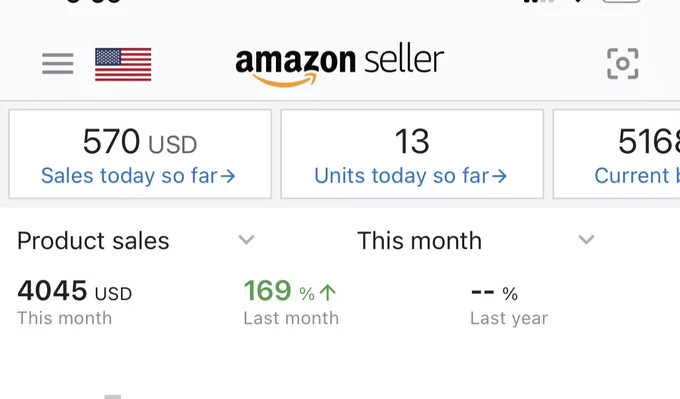The image size is (680, 399).
Task: Tap the amazon seller logo
Action: pyautogui.click(x=340, y=64)
